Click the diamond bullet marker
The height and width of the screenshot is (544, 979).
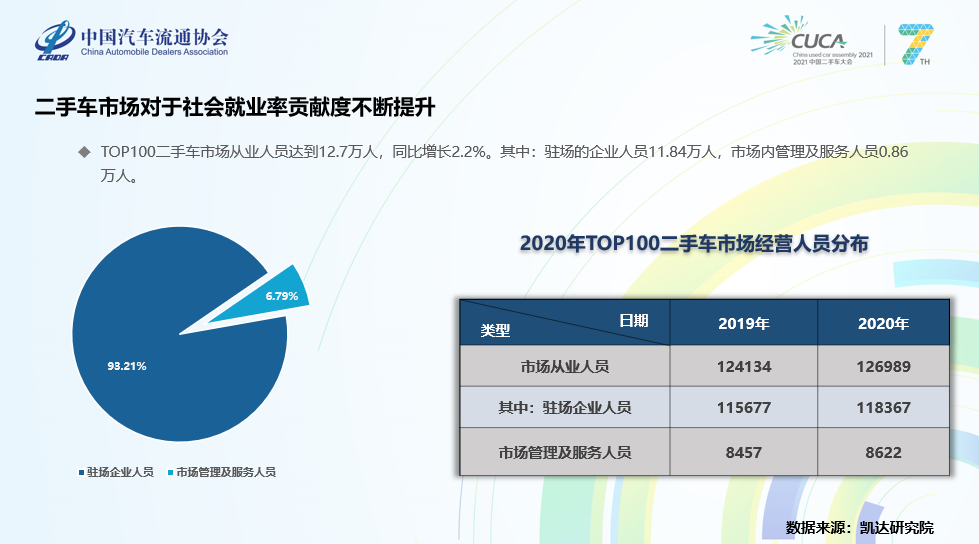pos(84,152)
